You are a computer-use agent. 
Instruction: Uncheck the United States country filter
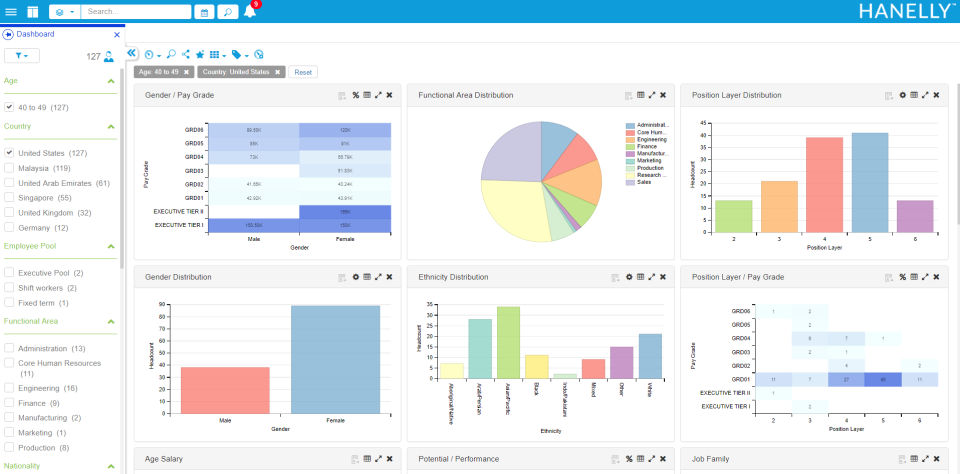click(9, 152)
